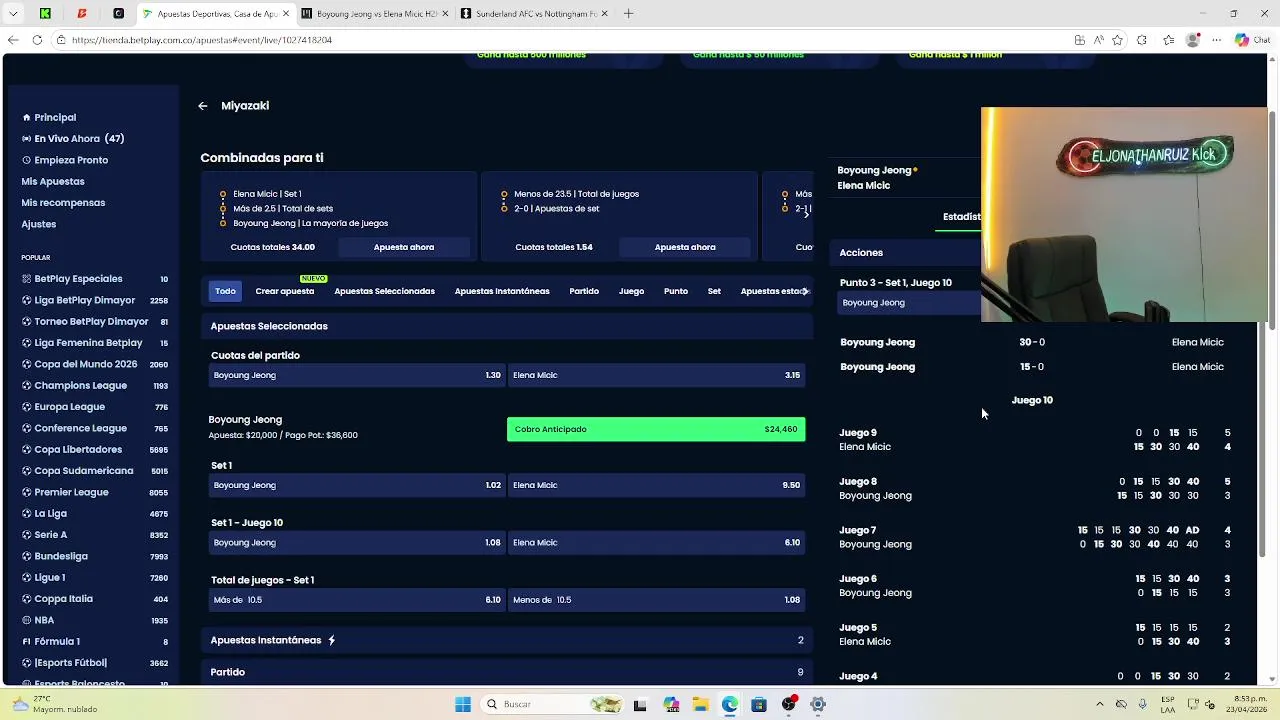Expand the Apuestas Instantáneas section
Image resolution: width=1280 pixels, height=720 pixels.
pos(507,640)
